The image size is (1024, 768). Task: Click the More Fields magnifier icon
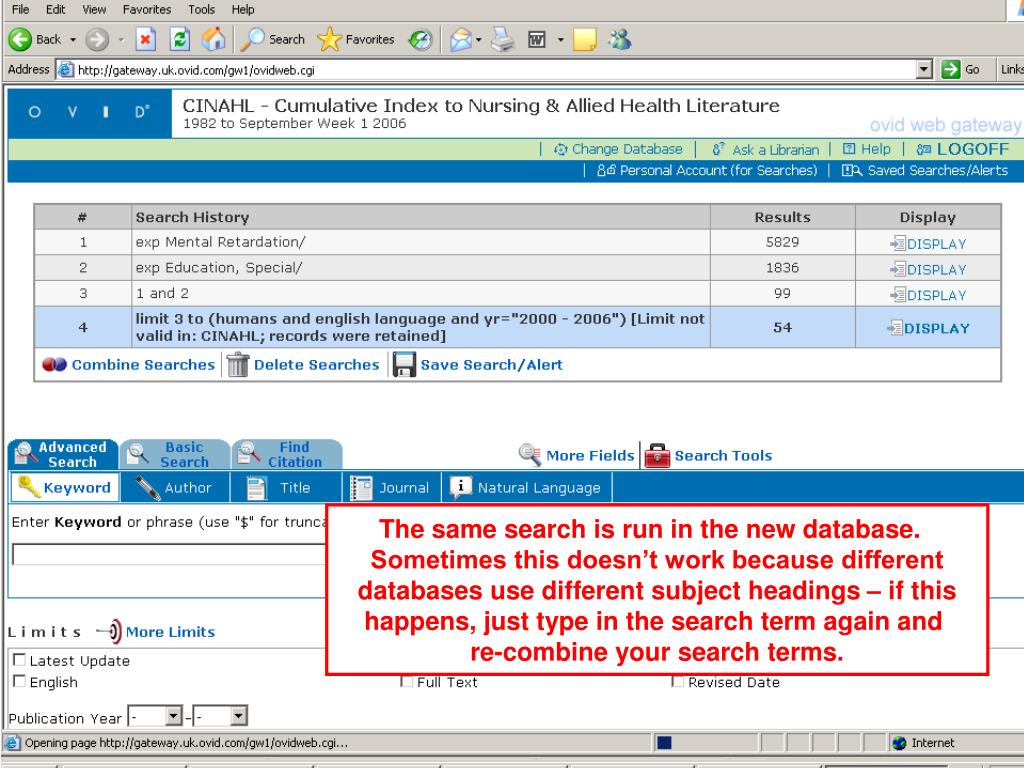pos(530,455)
